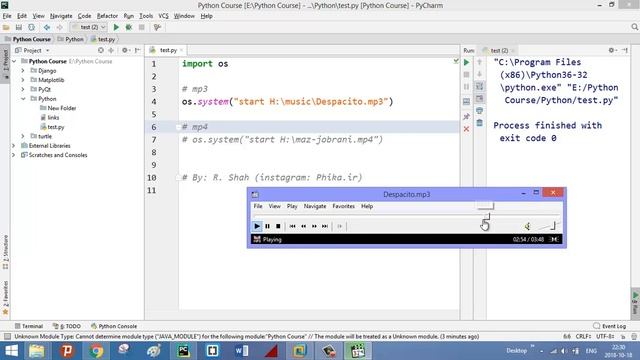Open the Python Console tool window
The width and height of the screenshot is (640, 360).
click(114, 326)
